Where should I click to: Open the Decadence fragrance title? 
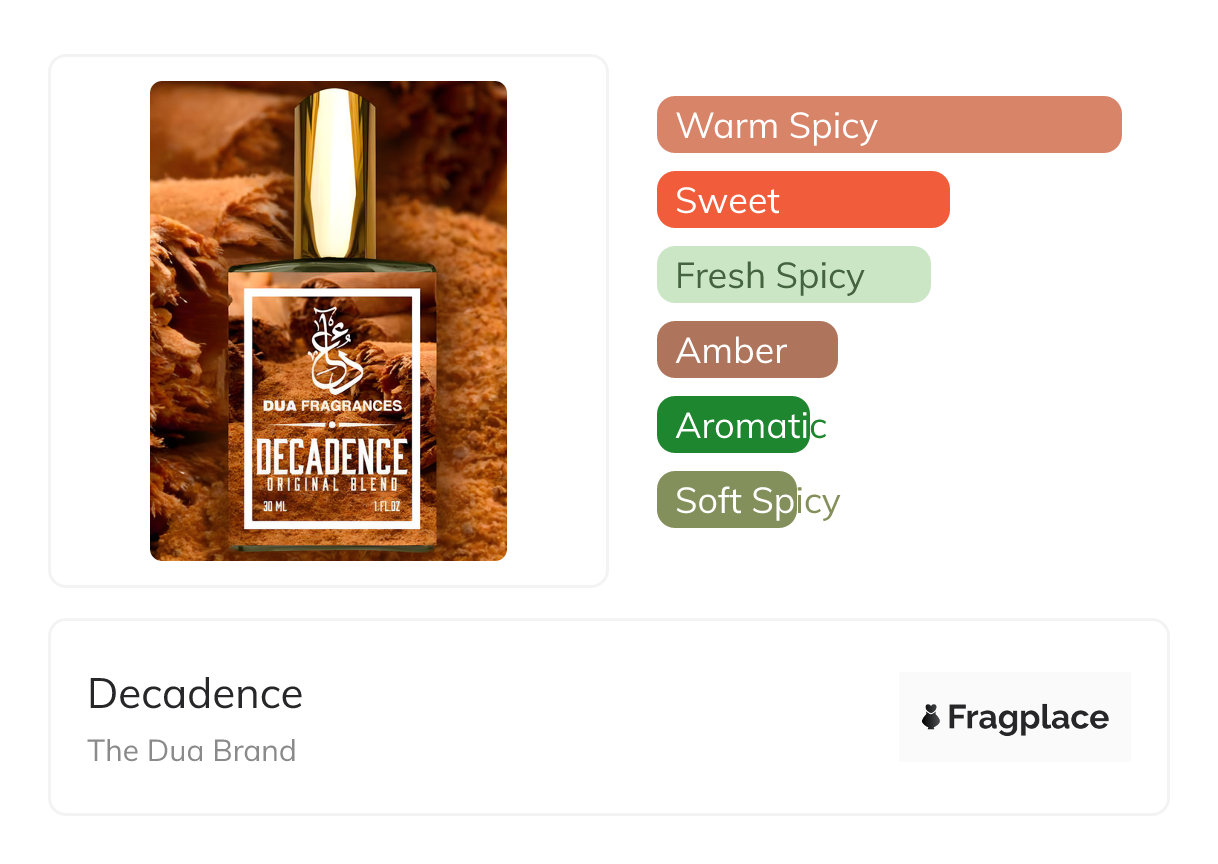click(195, 694)
